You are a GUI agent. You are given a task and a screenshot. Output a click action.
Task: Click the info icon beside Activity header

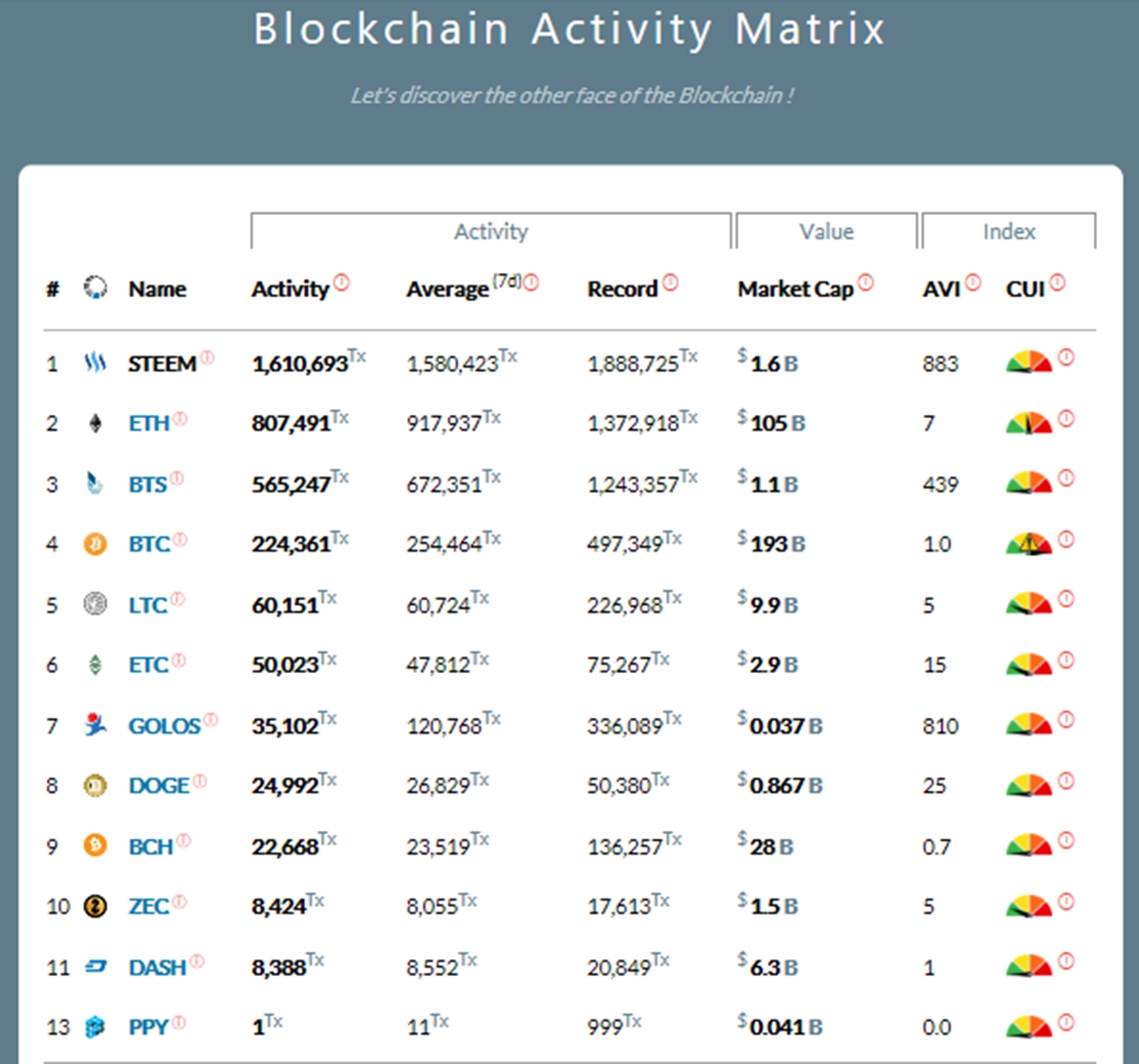point(341,281)
